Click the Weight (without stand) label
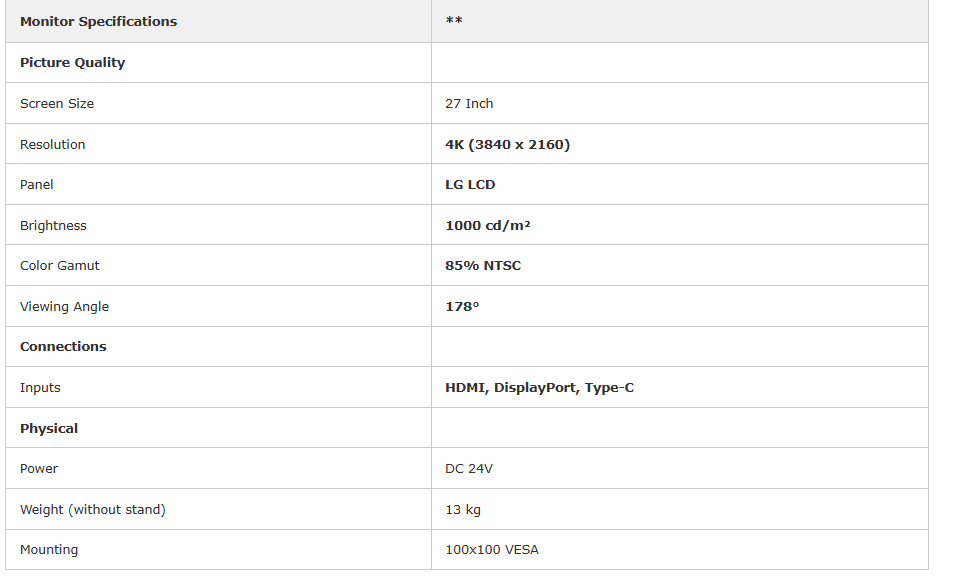The image size is (958, 577). pyautogui.click(x=92, y=509)
